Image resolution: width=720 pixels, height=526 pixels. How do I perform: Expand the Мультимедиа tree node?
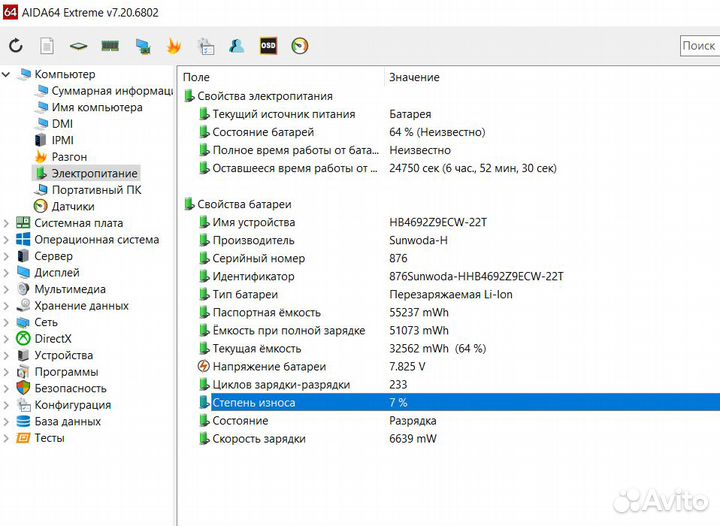coord(7,289)
